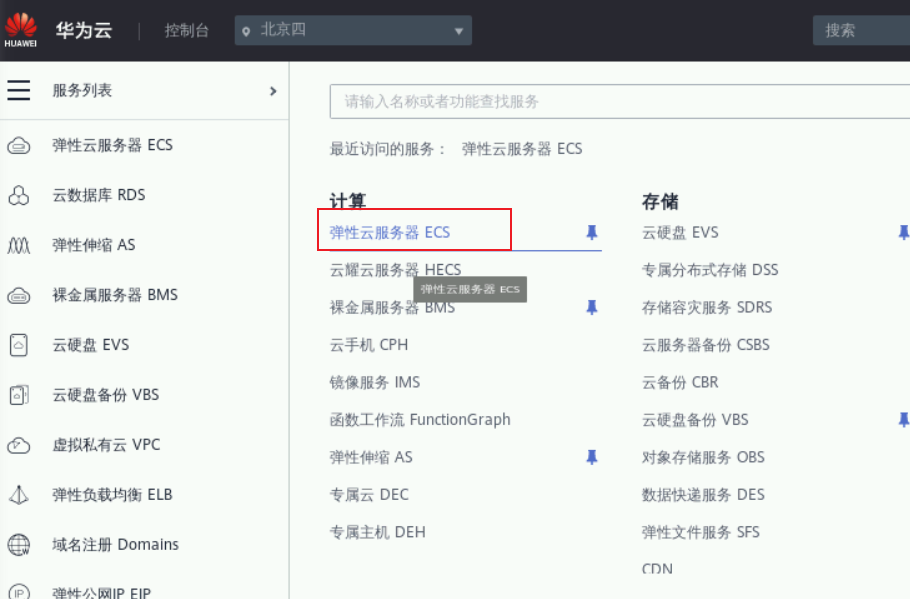Image resolution: width=910 pixels, height=599 pixels.
Task: Open the hamburger menu icon beside 服务列表
Action: point(19,90)
